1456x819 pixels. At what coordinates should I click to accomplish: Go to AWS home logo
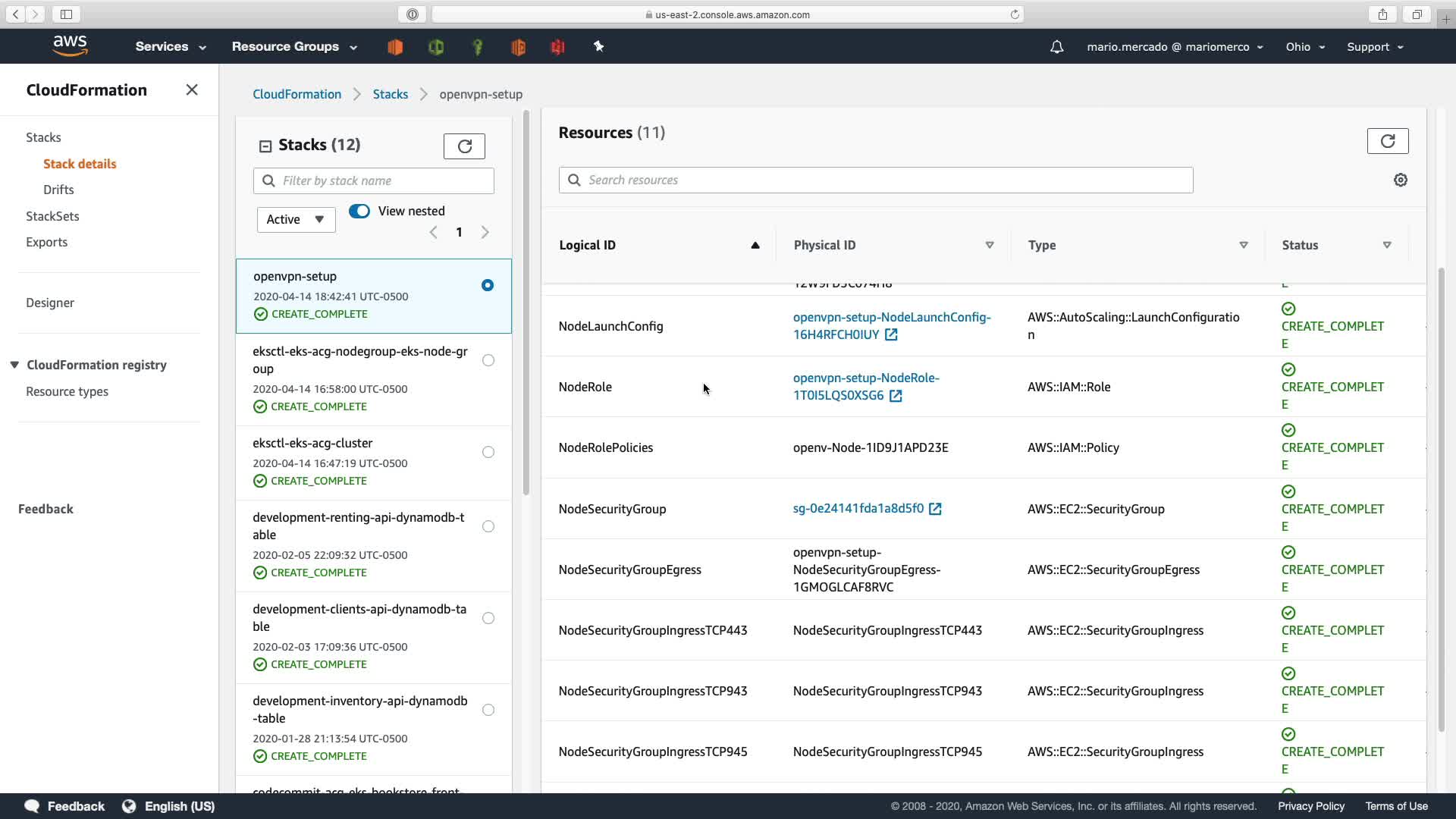(x=71, y=46)
